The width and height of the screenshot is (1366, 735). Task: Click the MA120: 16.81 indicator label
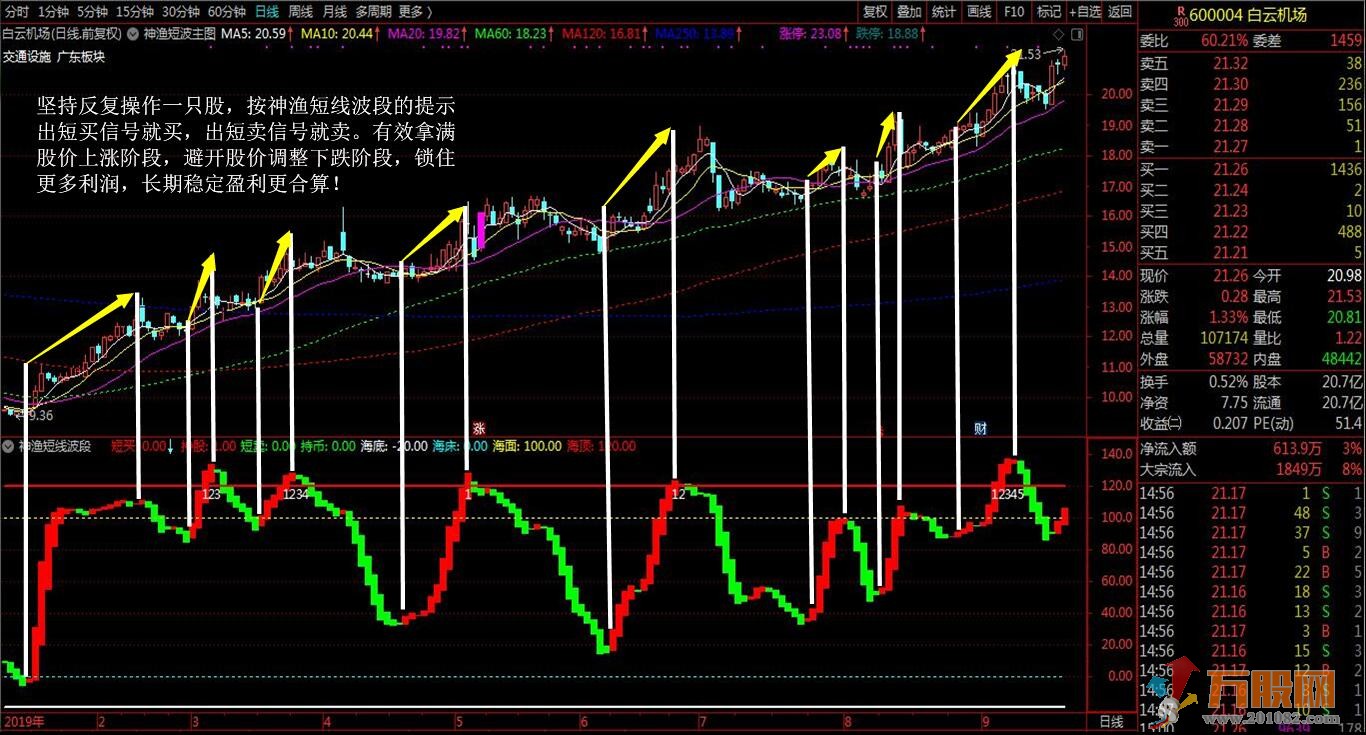pyautogui.click(x=600, y=33)
